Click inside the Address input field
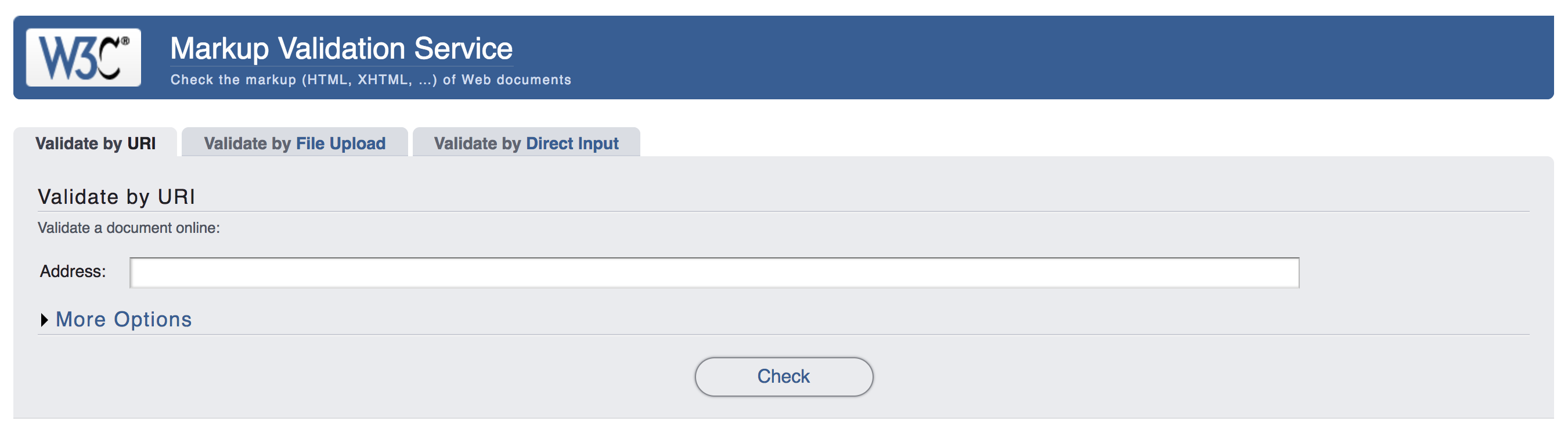 713,272
